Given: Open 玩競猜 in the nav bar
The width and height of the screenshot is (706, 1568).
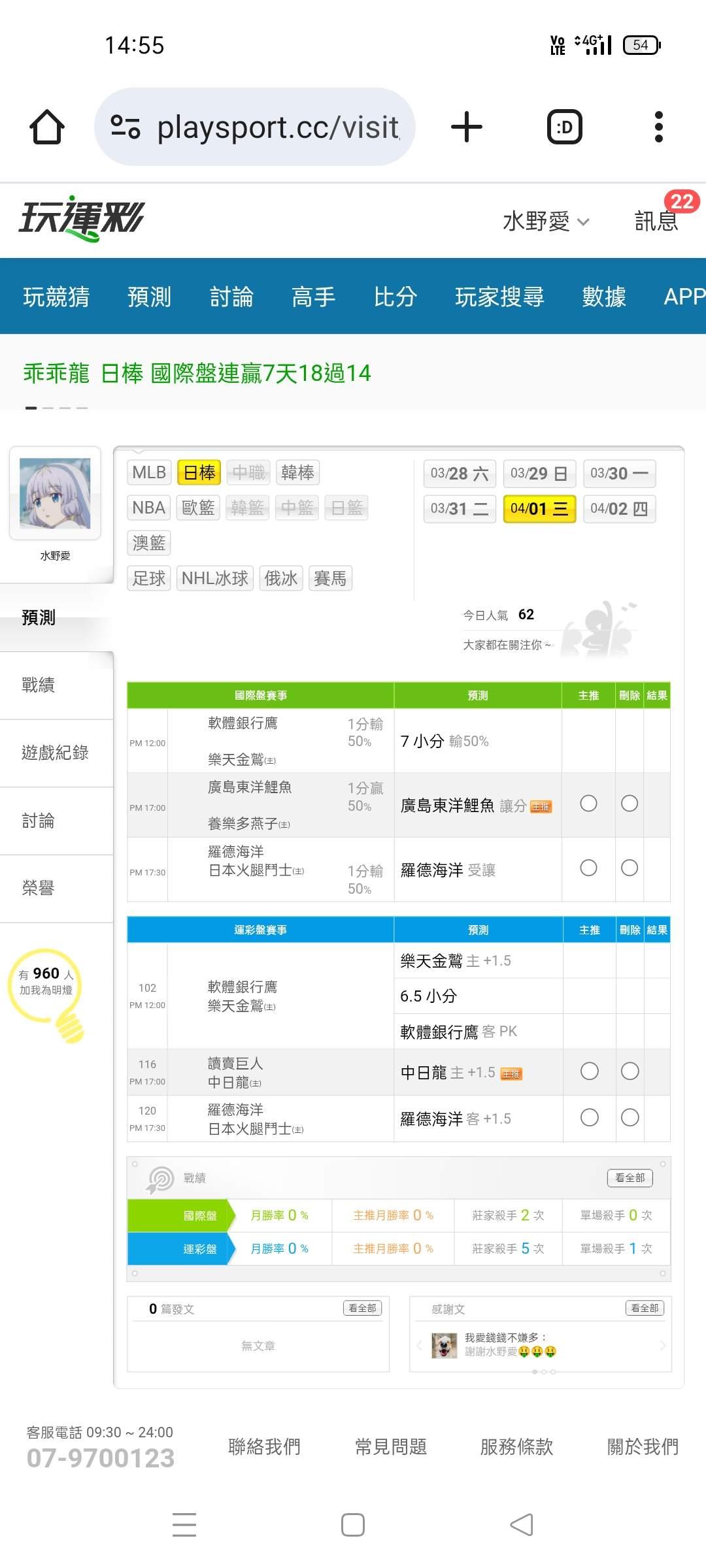Looking at the screenshot, I should [x=56, y=297].
